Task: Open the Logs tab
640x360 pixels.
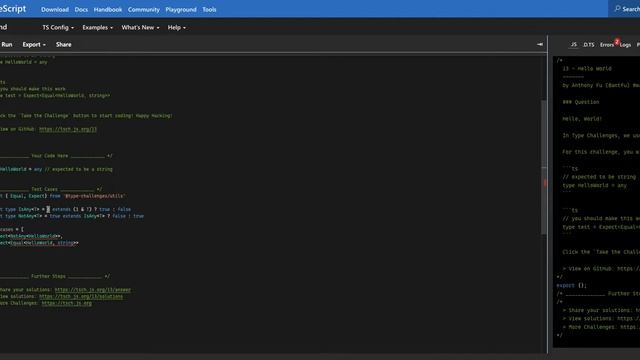Action: [625, 45]
